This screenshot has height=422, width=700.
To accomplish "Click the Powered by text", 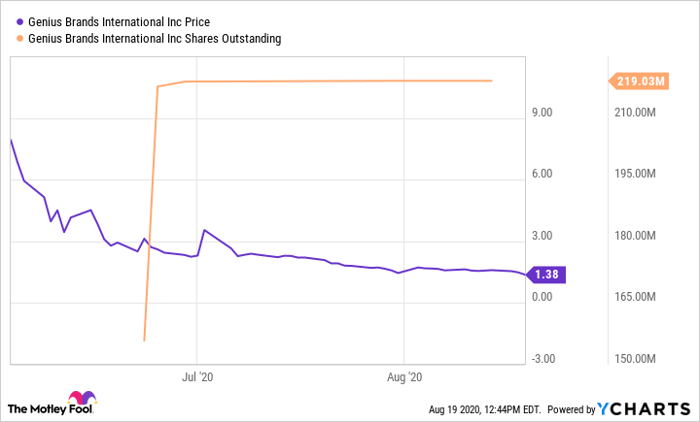I will [569, 409].
